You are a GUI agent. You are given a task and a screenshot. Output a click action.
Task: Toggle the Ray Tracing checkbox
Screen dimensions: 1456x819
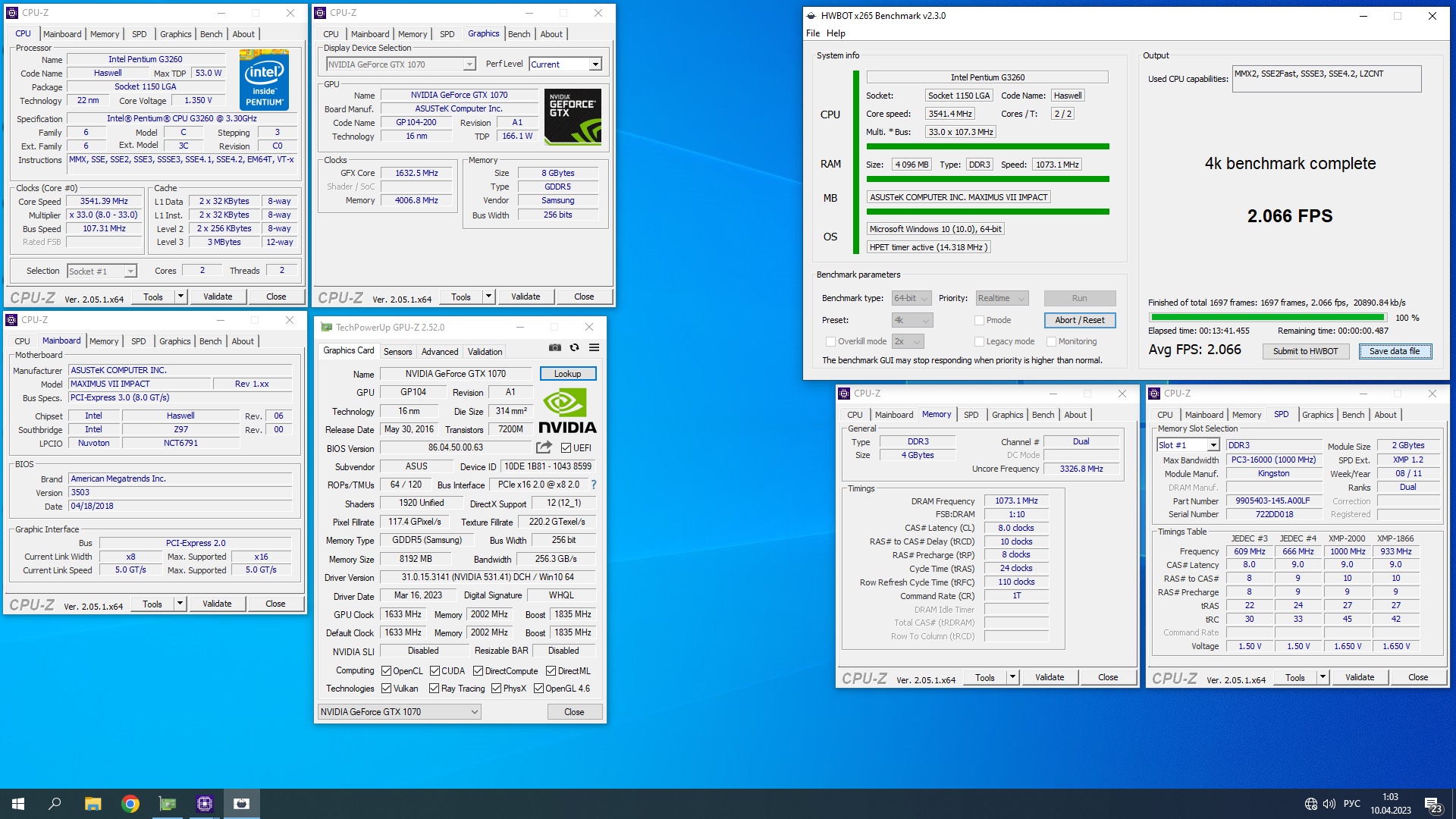coord(435,689)
